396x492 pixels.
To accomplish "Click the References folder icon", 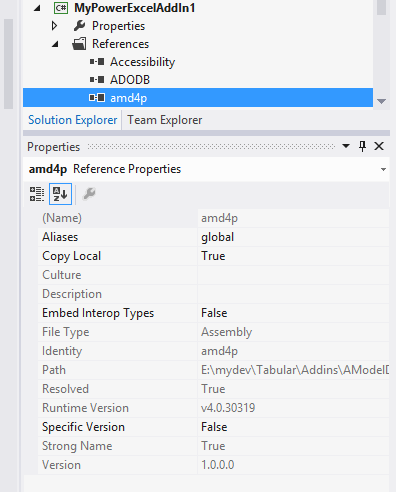I will point(79,44).
